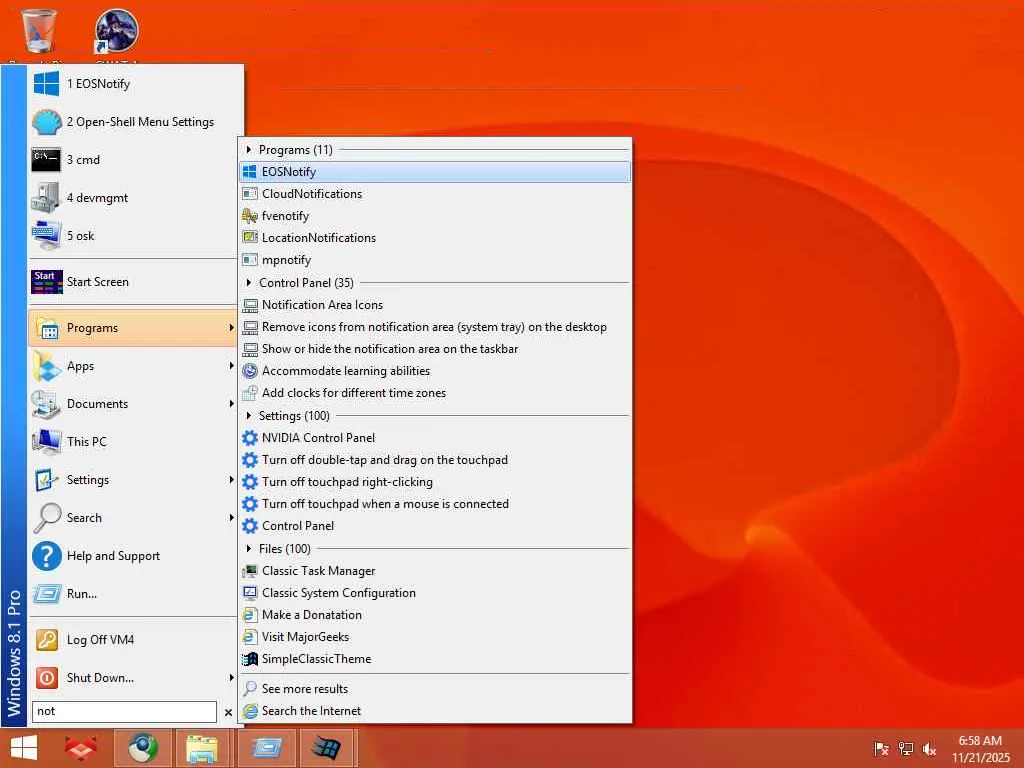The image size is (1024, 768).
Task: Open This PC
Action: (x=133, y=441)
